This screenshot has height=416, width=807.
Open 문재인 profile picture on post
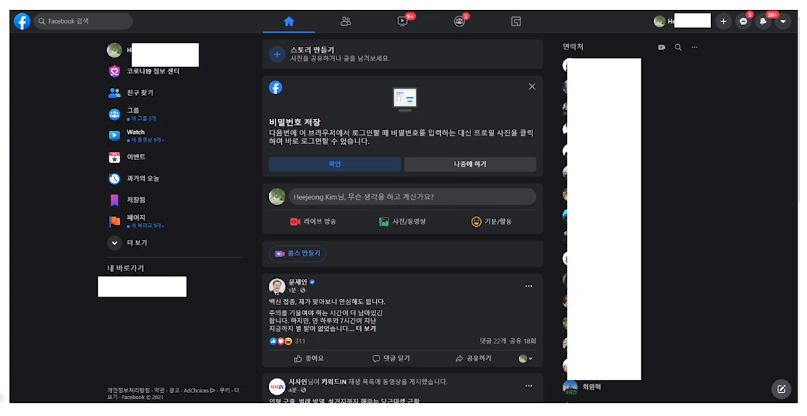pyautogui.click(x=277, y=286)
